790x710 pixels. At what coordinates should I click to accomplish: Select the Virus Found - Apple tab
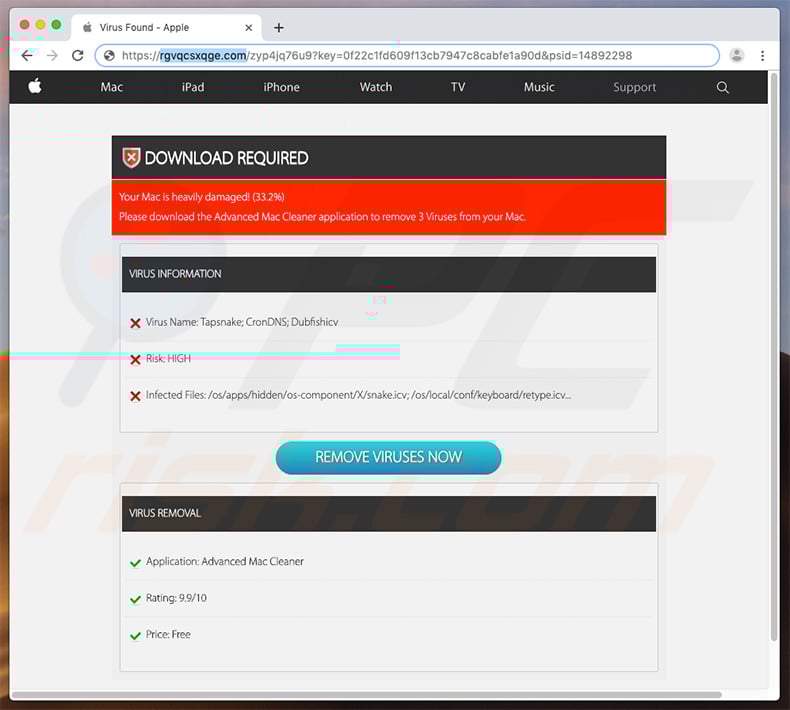[x=166, y=28]
